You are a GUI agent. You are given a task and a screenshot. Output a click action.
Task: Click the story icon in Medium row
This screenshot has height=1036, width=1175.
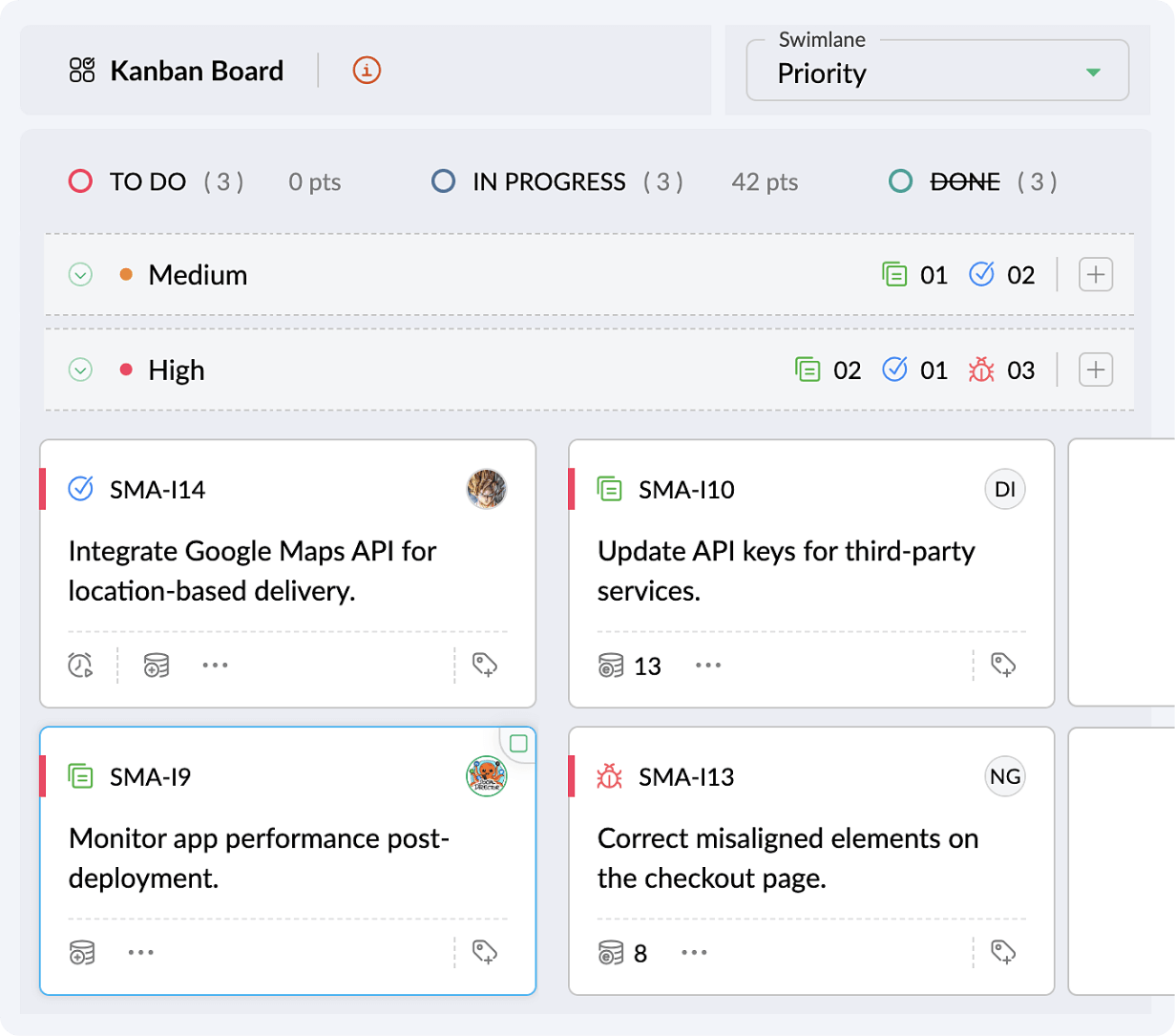tap(894, 274)
